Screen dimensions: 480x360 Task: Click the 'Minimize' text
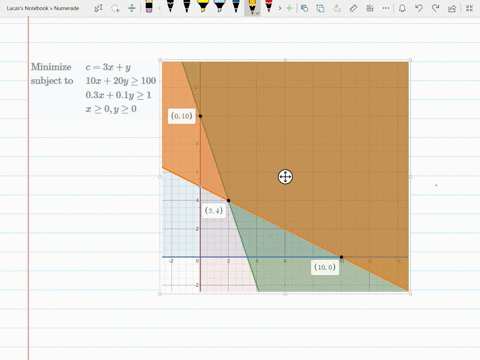[51, 67]
